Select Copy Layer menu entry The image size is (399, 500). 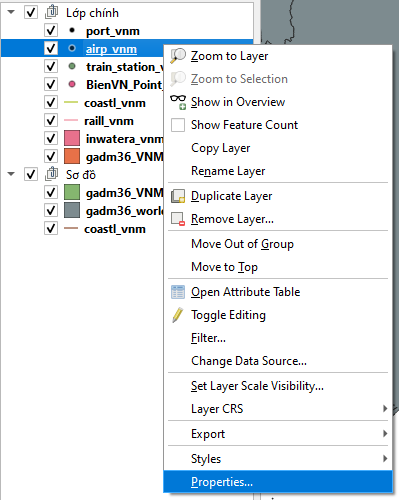pos(278,148)
